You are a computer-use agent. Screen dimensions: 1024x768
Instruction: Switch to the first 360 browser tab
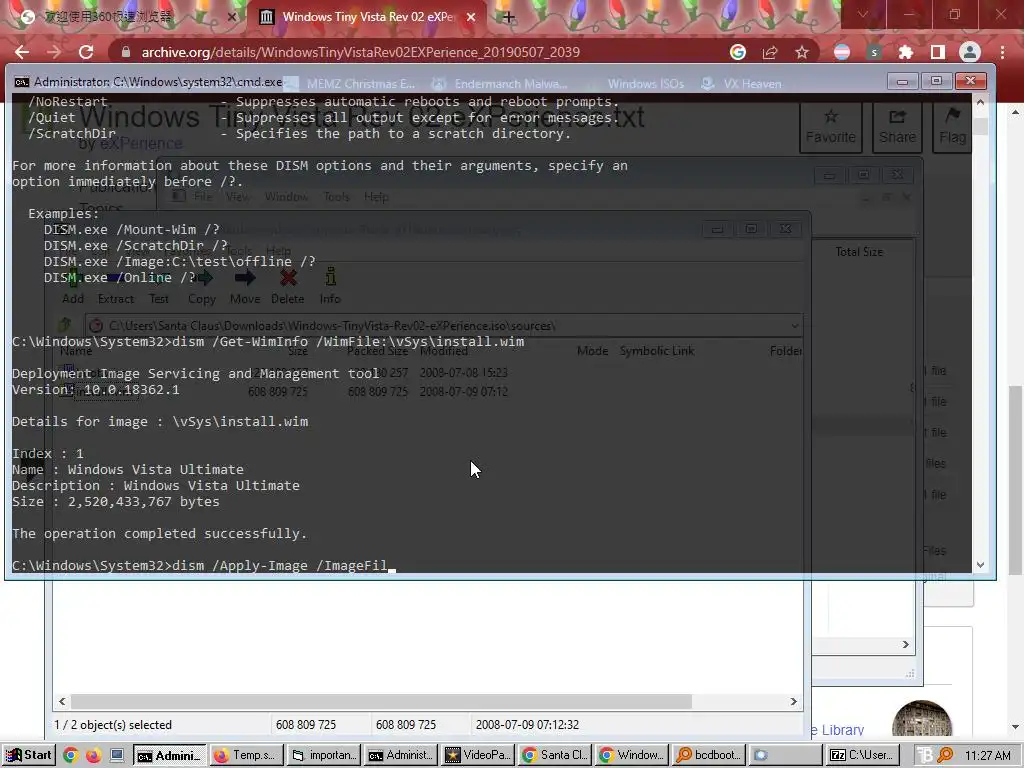pyautogui.click(x=124, y=17)
